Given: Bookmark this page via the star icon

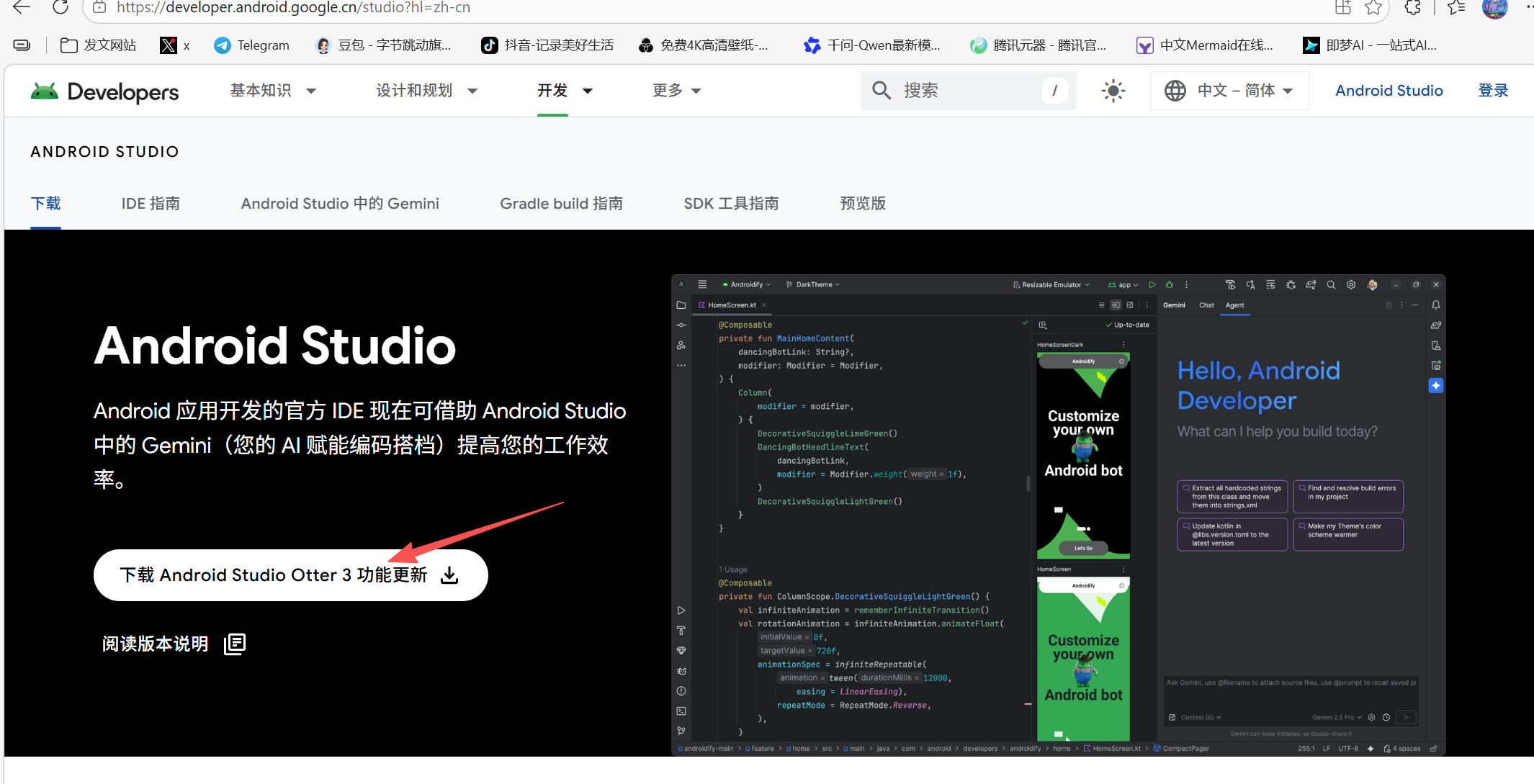Looking at the screenshot, I should coord(1374,9).
